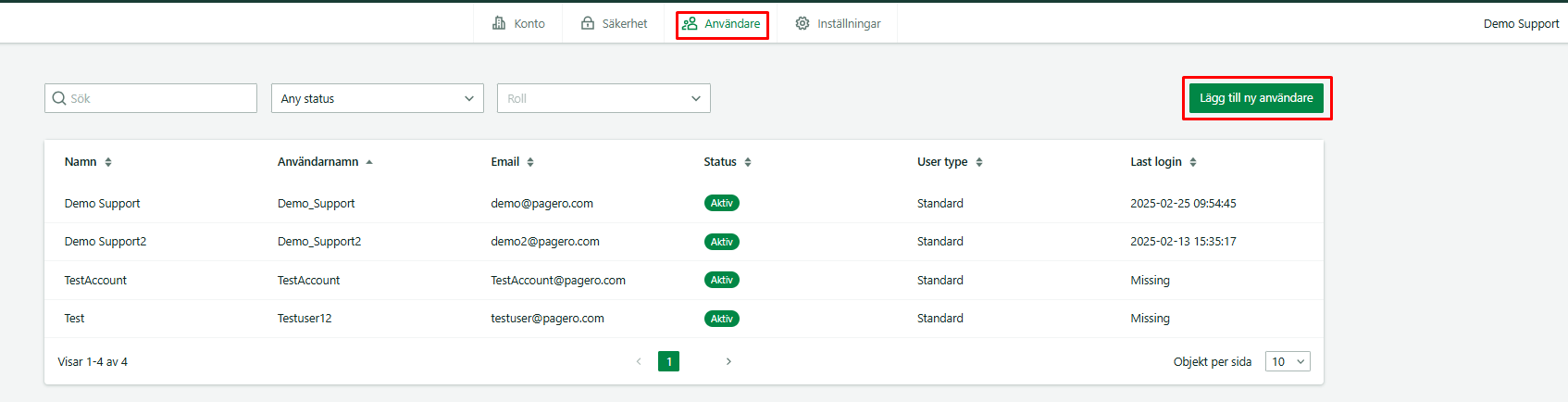Select the Användare tab

722,24
